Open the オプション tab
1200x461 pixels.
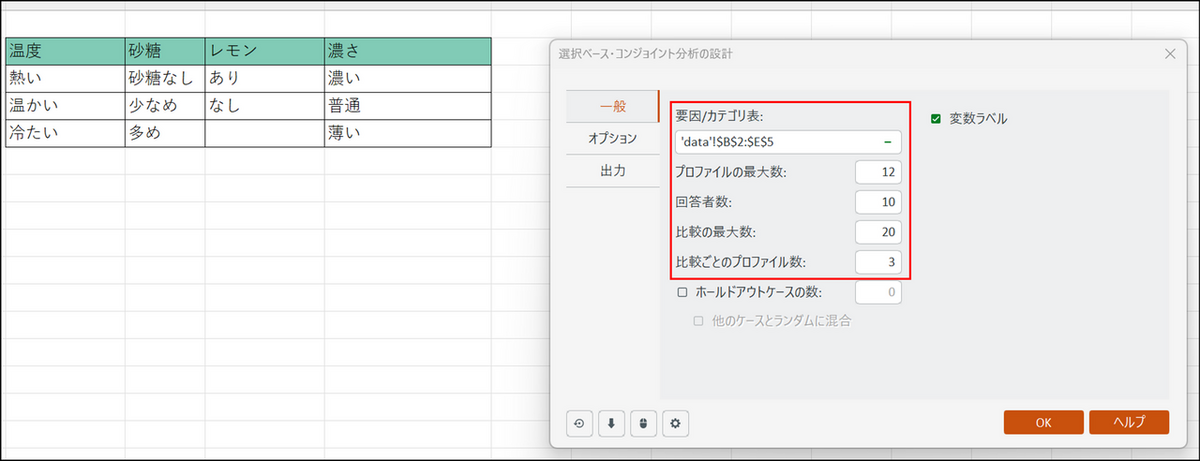click(x=612, y=138)
